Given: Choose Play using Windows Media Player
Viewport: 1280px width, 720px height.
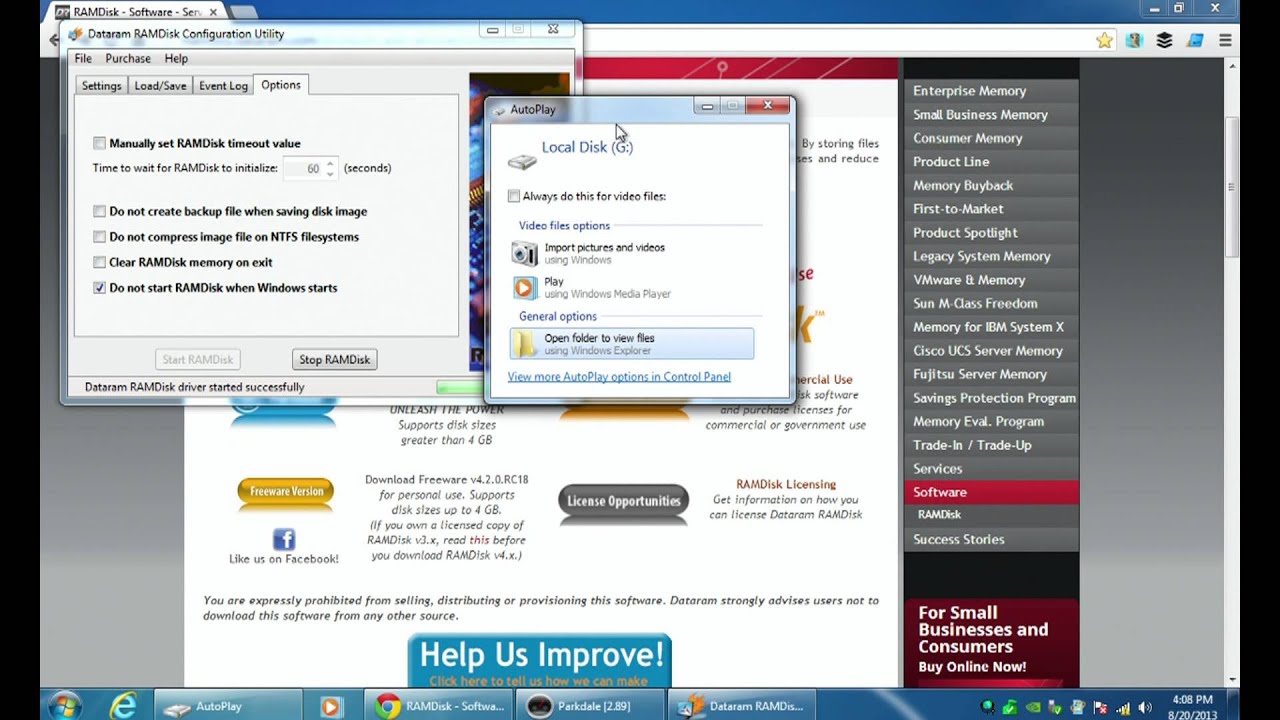Looking at the screenshot, I should click(x=632, y=288).
